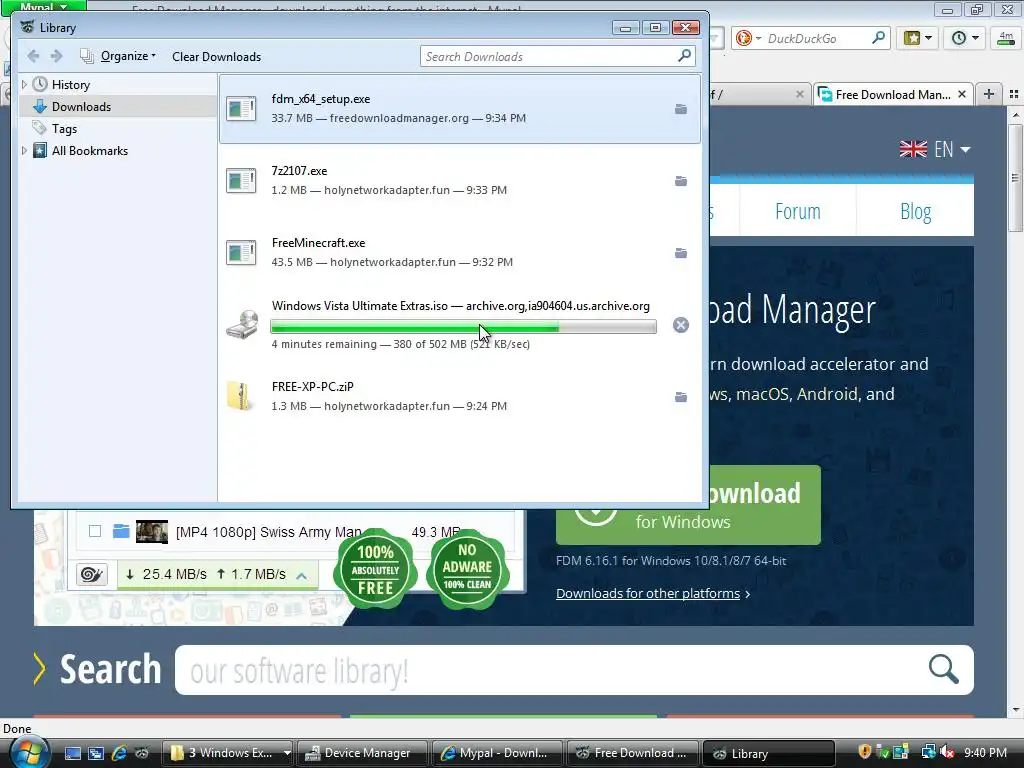The width and height of the screenshot is (1024, 768).
Task: Click the Vista Extras download progress bar
Action: 463,327
